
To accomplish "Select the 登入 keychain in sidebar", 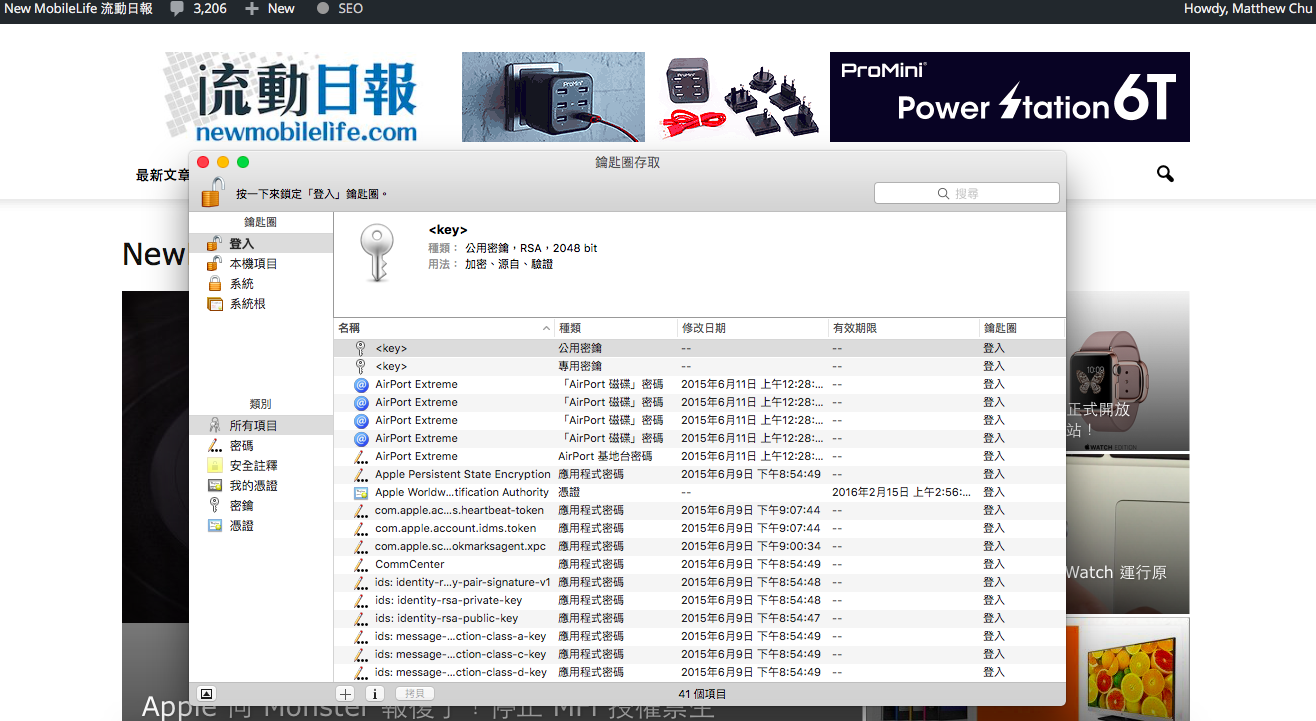I will tap(241, 244).
